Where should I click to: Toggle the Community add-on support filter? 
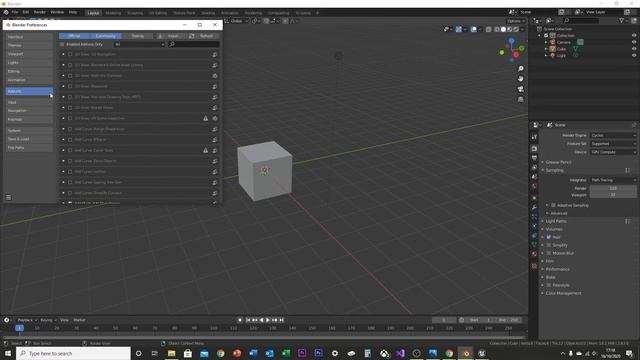pyautogui.click(x=105, y=36)
